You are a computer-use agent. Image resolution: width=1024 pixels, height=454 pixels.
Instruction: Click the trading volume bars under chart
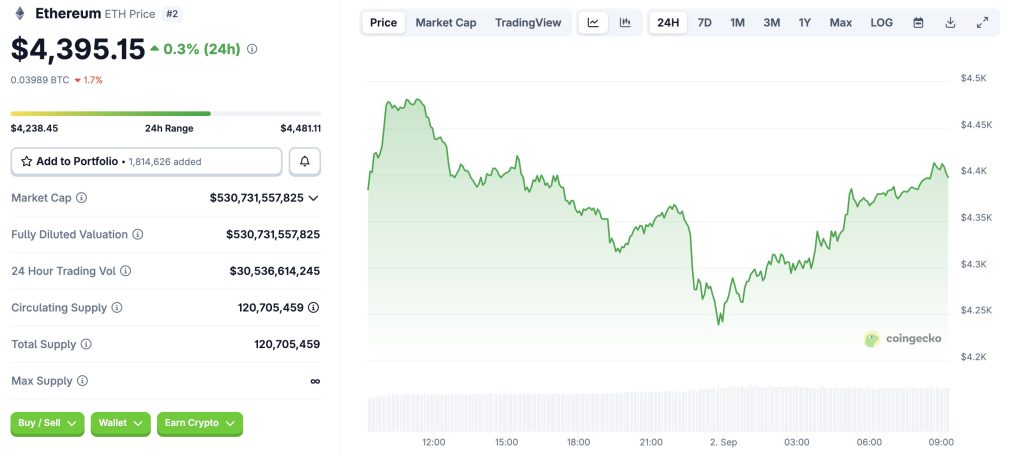(658, 410)
